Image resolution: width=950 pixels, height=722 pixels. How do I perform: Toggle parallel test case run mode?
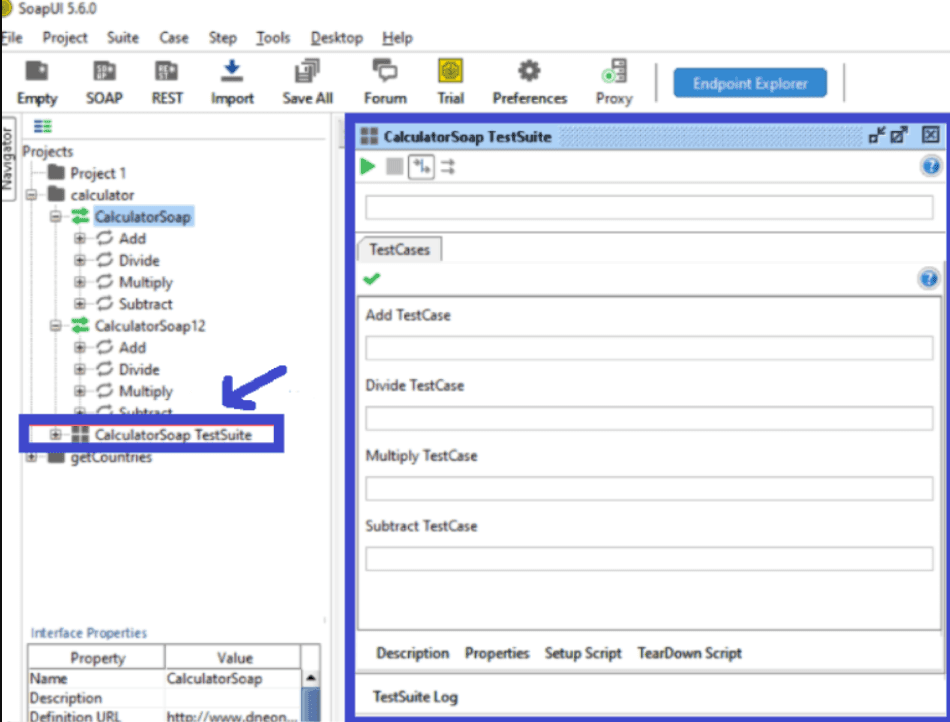pos(448,167)
